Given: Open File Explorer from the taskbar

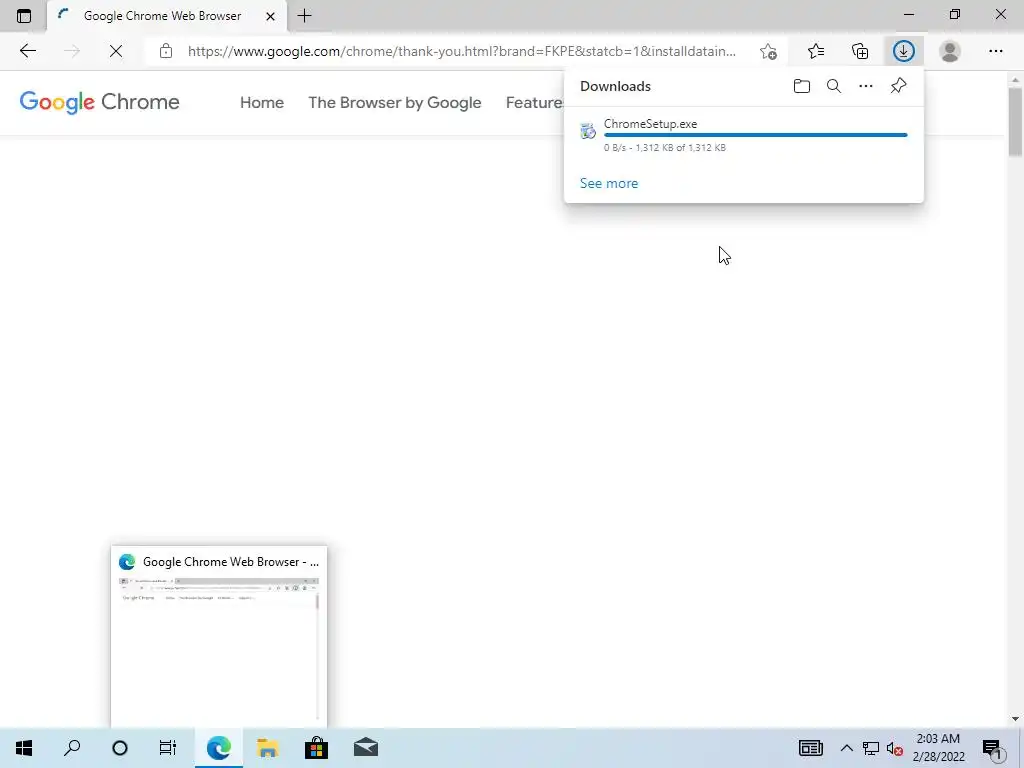Looking at the screenshot, I should click(x=268, y=748).
